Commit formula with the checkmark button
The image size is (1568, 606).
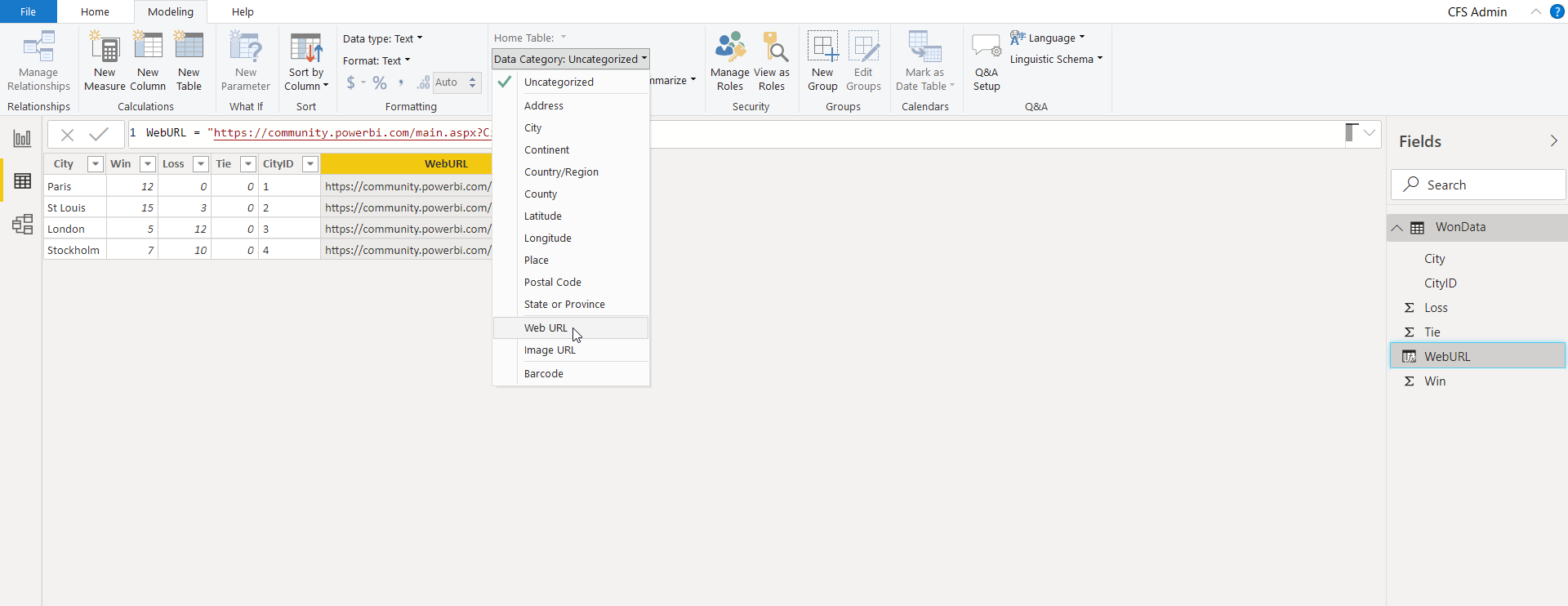pos(99,134)
